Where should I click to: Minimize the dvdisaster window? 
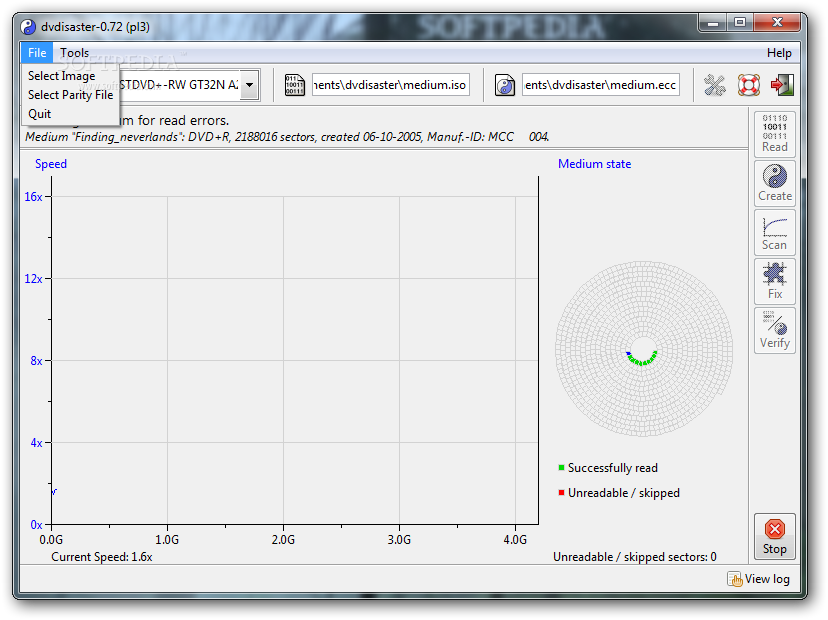click(713, 23)
